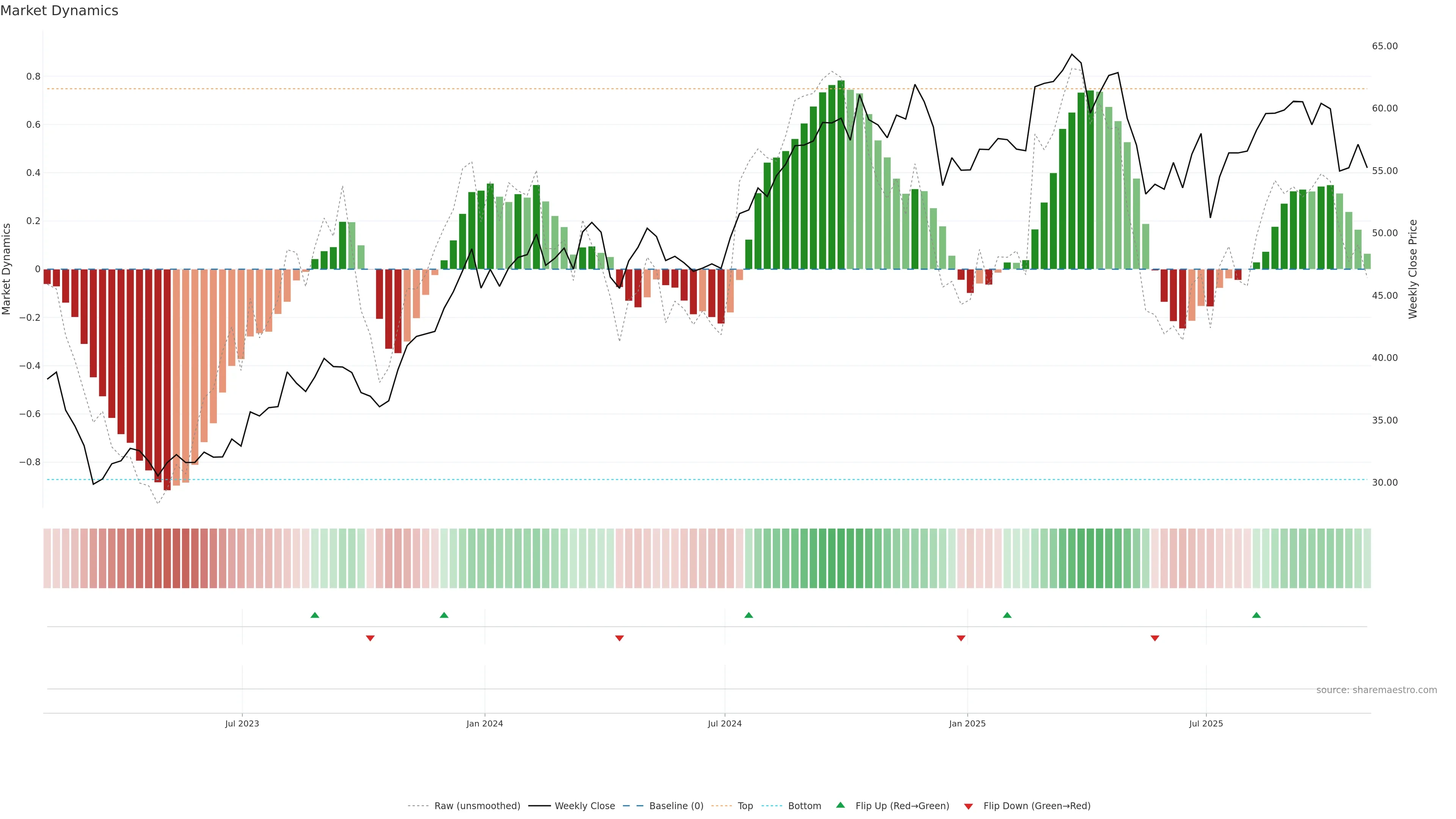The image size is (1456, 819).
Task: Click the first red flip-down triangle marker
Action: click(370, 638)
